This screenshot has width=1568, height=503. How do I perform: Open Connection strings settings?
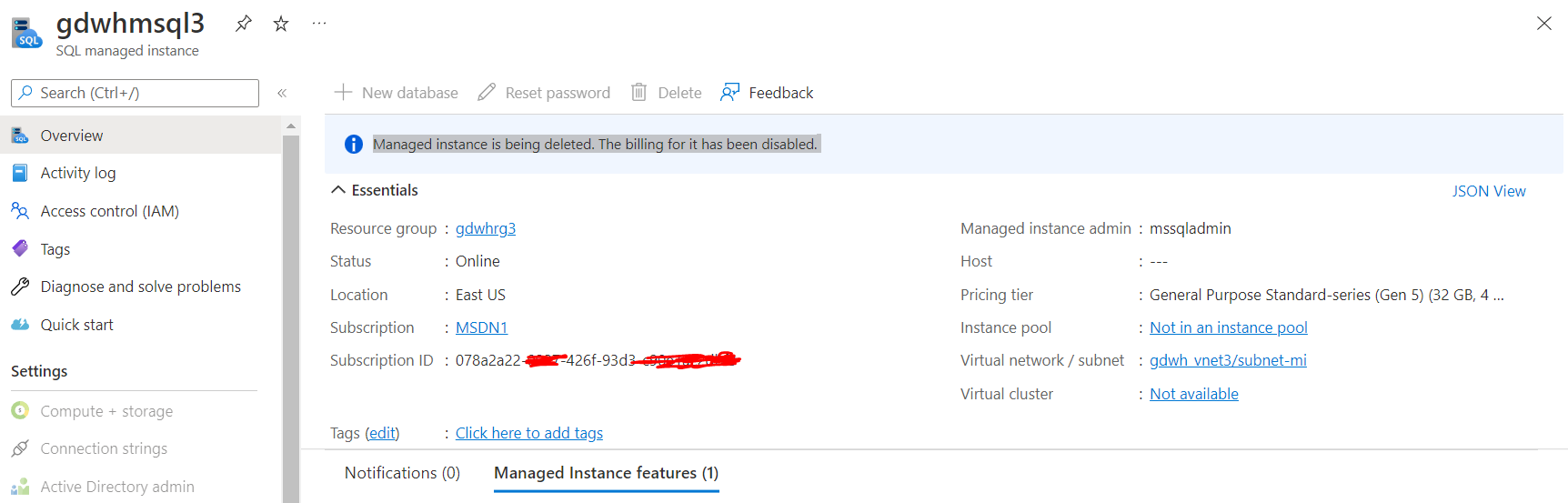click(x=141, y=448)
